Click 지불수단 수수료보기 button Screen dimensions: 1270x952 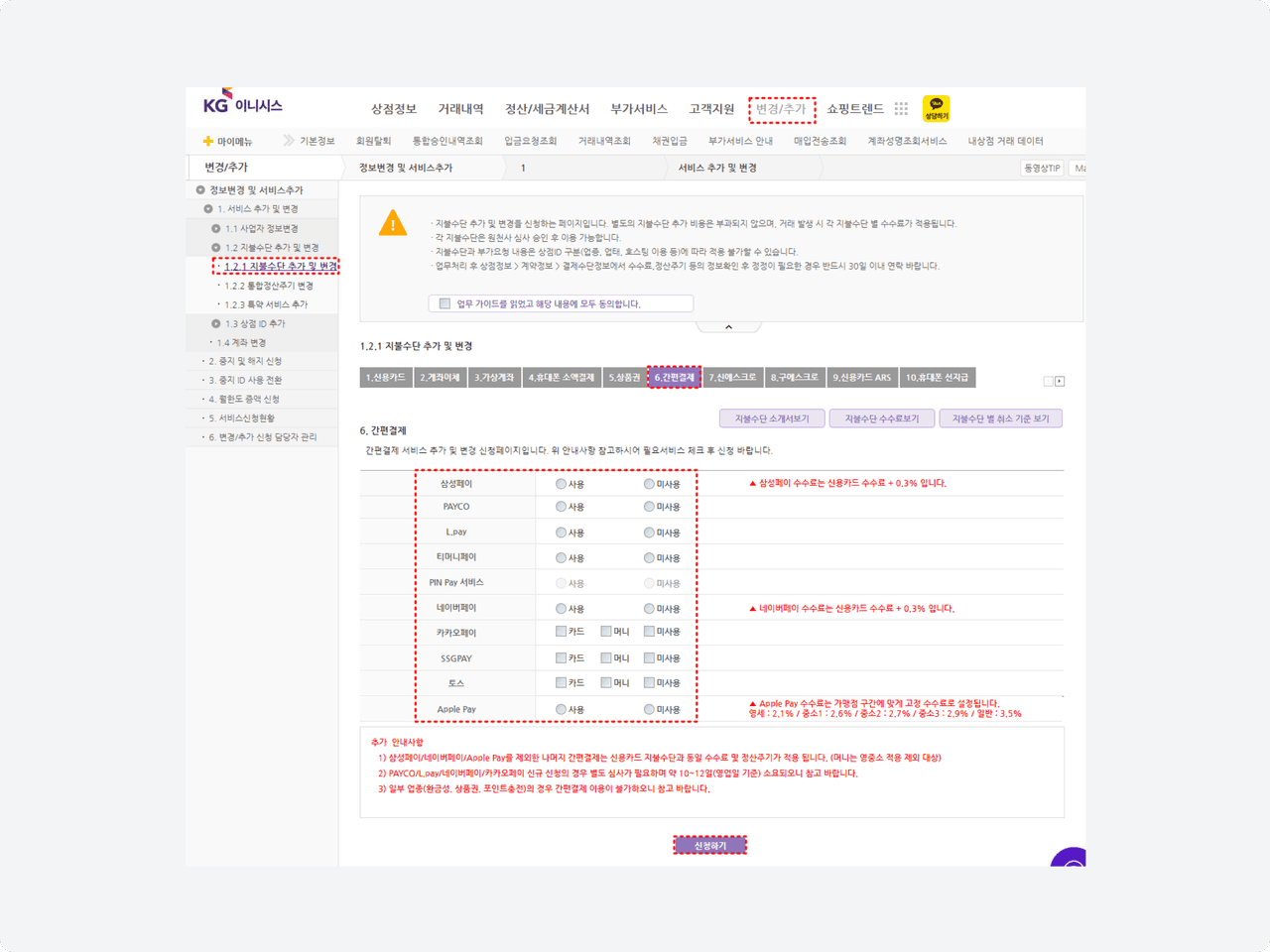881,418
